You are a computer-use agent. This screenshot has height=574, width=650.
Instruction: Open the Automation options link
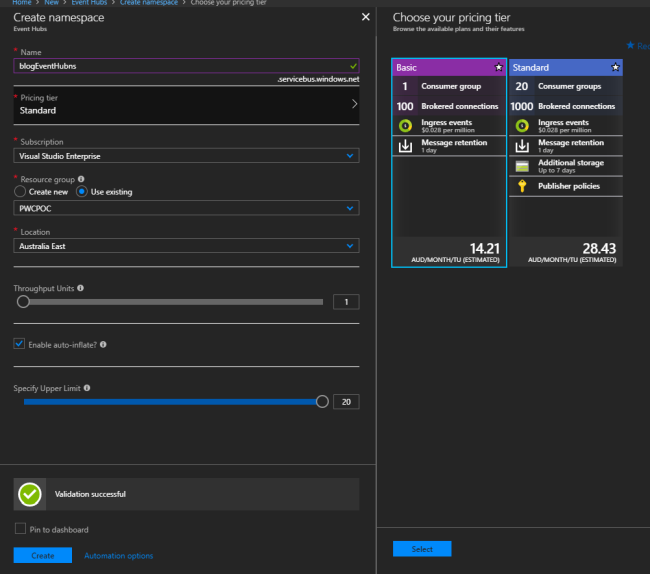pos(118,555)
